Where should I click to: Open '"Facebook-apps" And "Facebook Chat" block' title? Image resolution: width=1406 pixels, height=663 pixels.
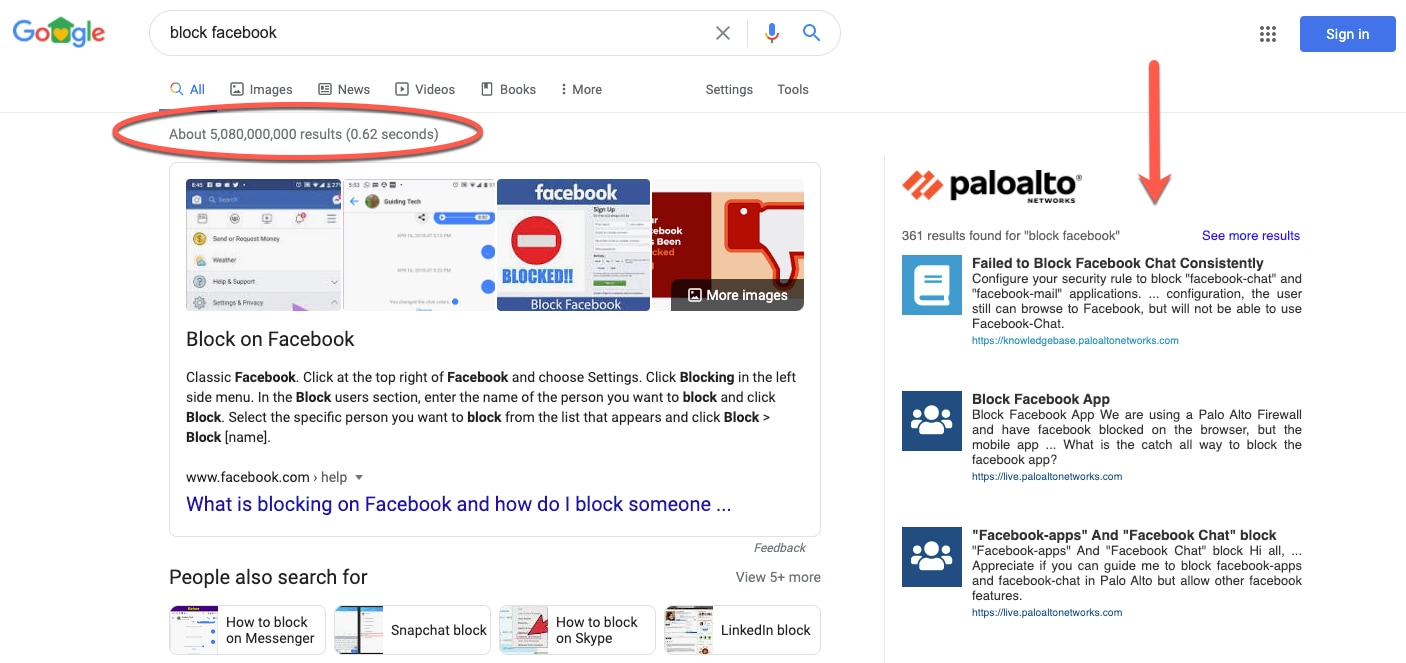pyautogui.click(x=1124, y=535)
